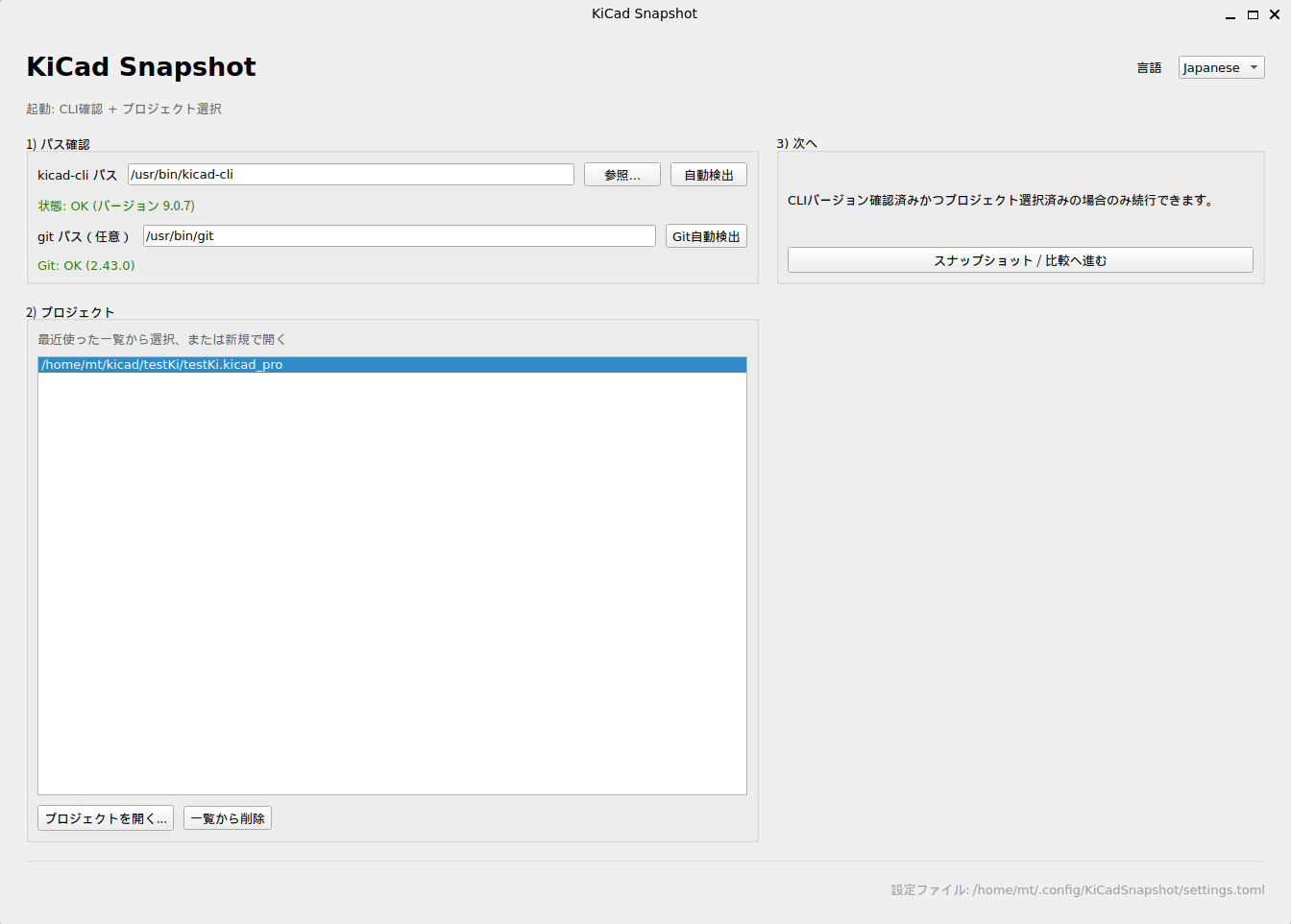
Task: Click the git path input field
Action: [399, 236]
